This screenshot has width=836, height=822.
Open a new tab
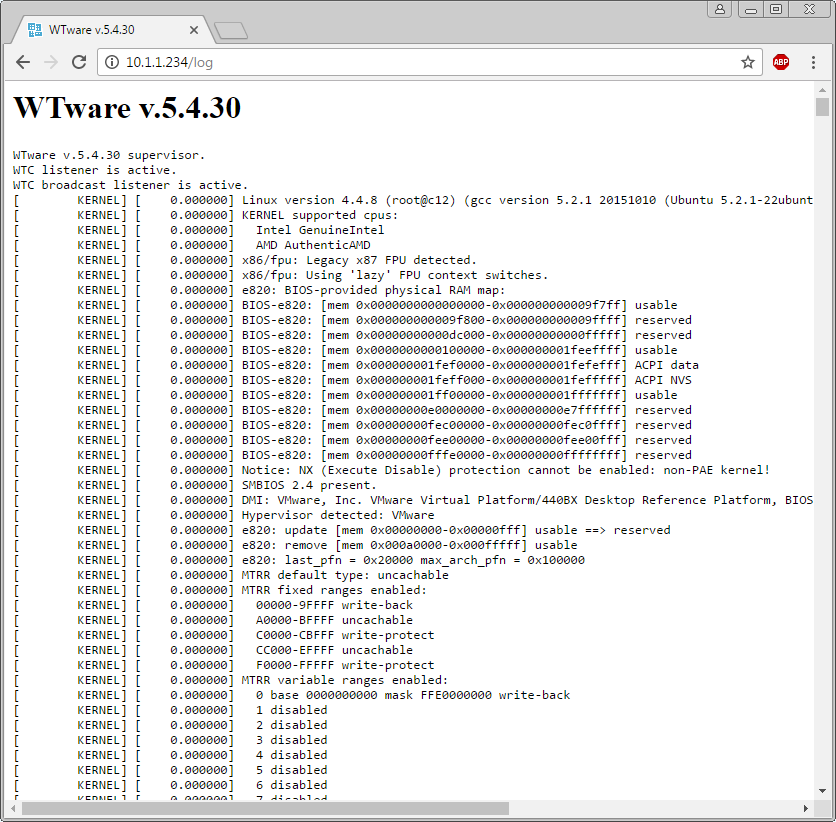click(230, 31)
